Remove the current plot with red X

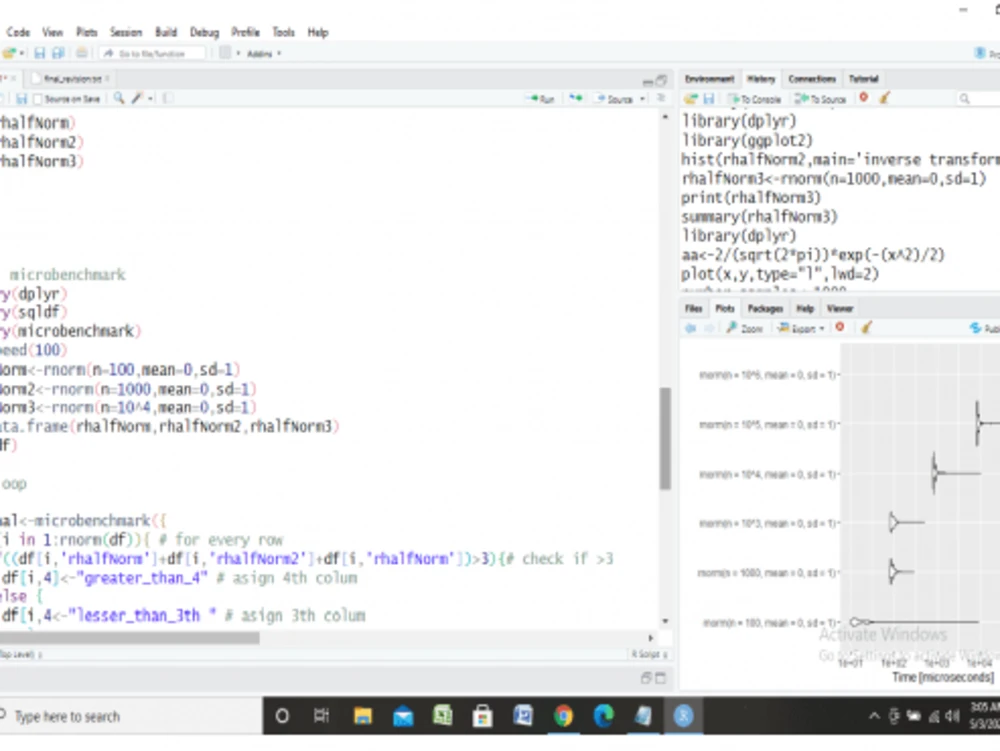point(839,328)
